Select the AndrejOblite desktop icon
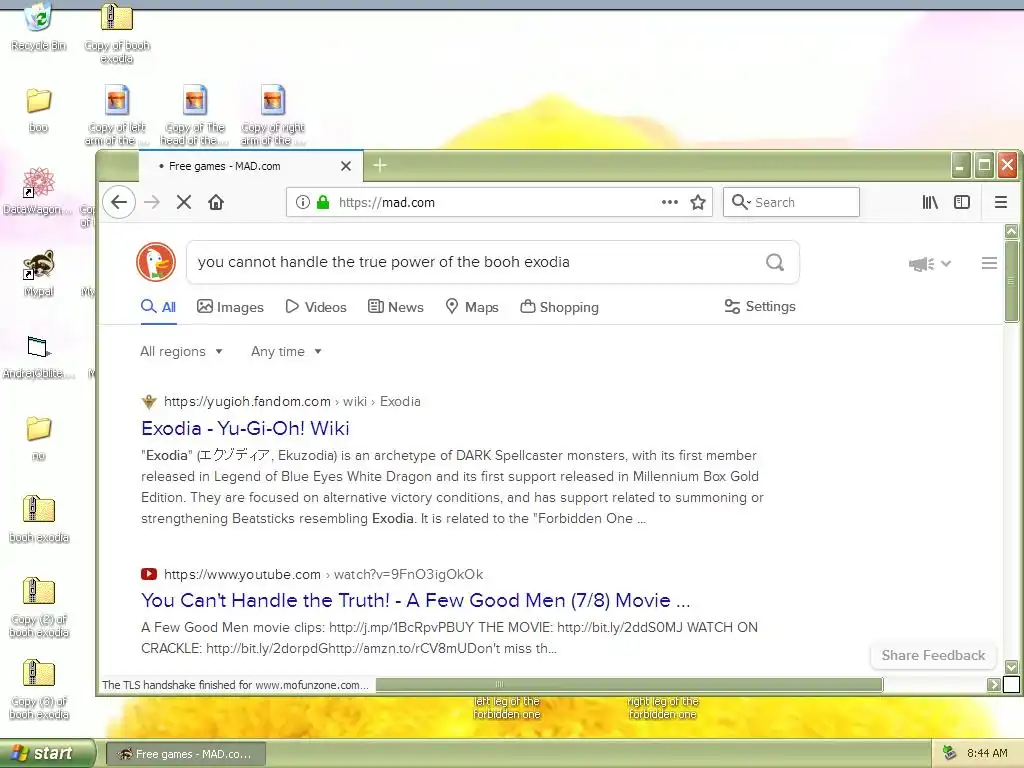 (38, 356)
